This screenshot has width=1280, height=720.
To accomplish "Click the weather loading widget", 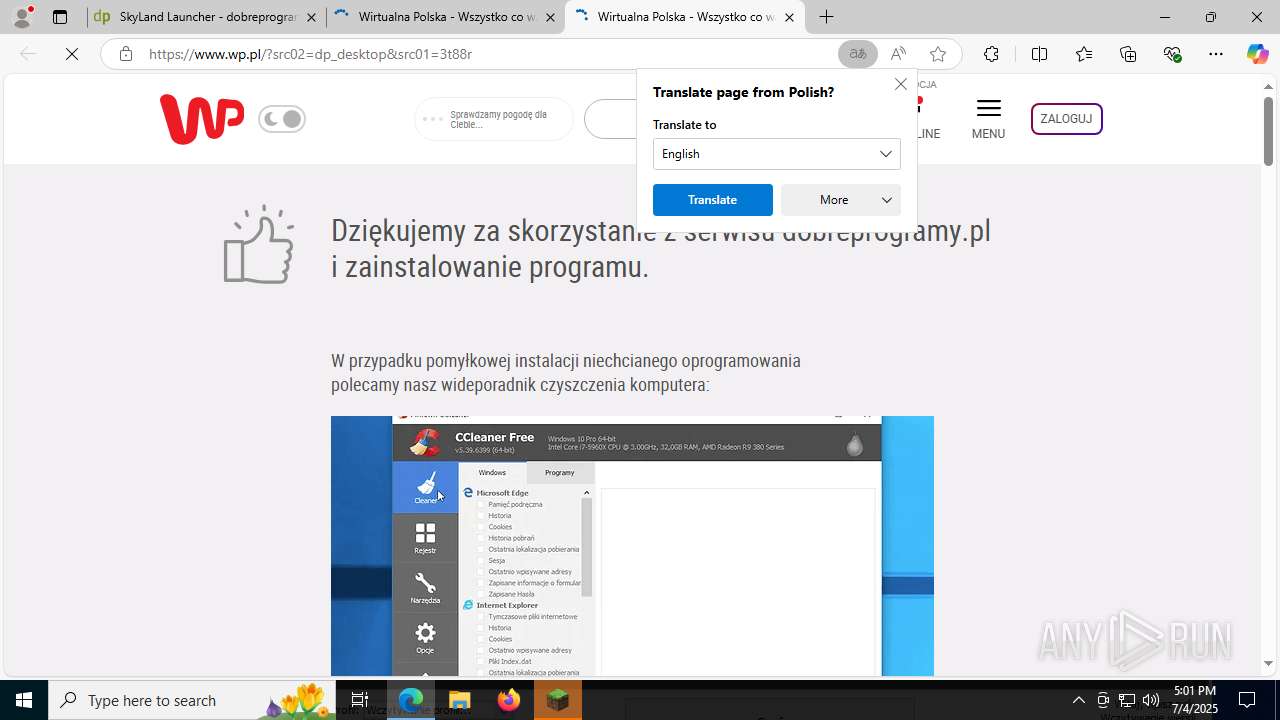I will click(x=494, y=119).
